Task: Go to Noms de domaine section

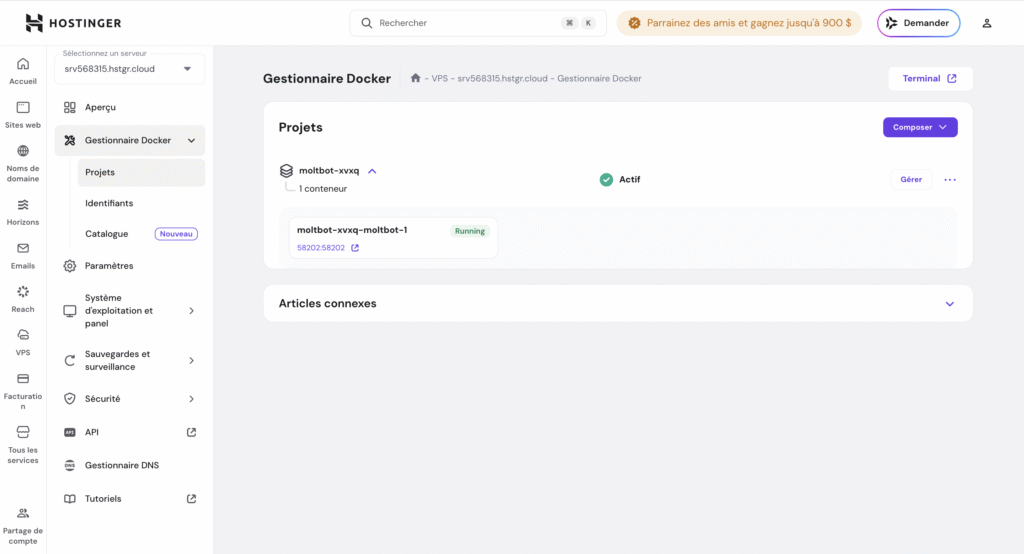Action: click(23, 163)
